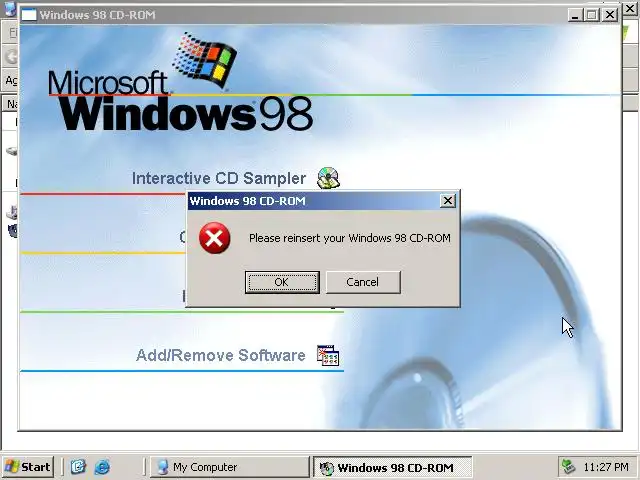Screen dimensions: 640x480
Task: Click the Windows 98 CD-ROM title bar icon
Action: pos(29,15)
